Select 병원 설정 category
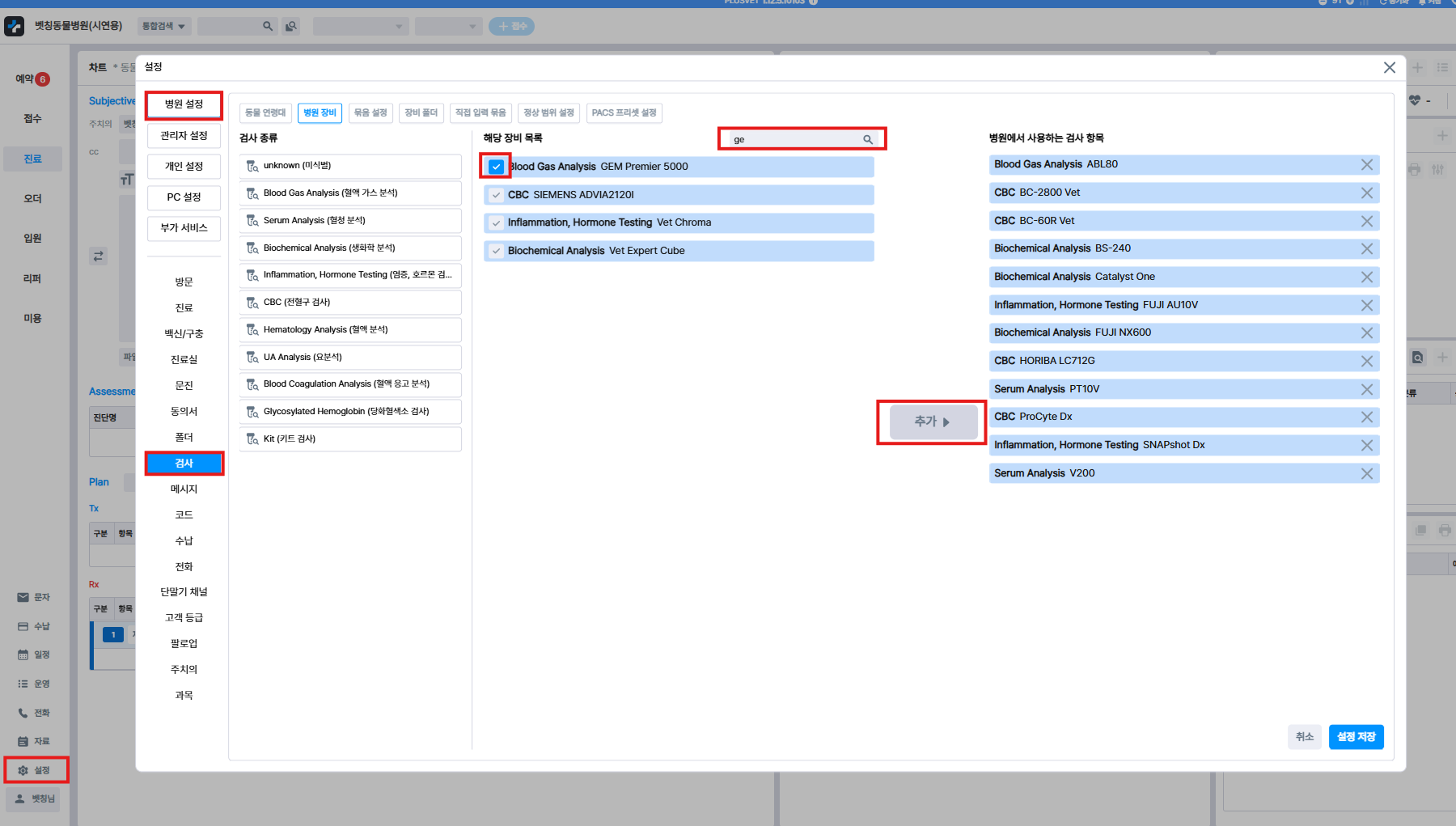Viewport: 1456px width, 826px height. click(184, 104)
